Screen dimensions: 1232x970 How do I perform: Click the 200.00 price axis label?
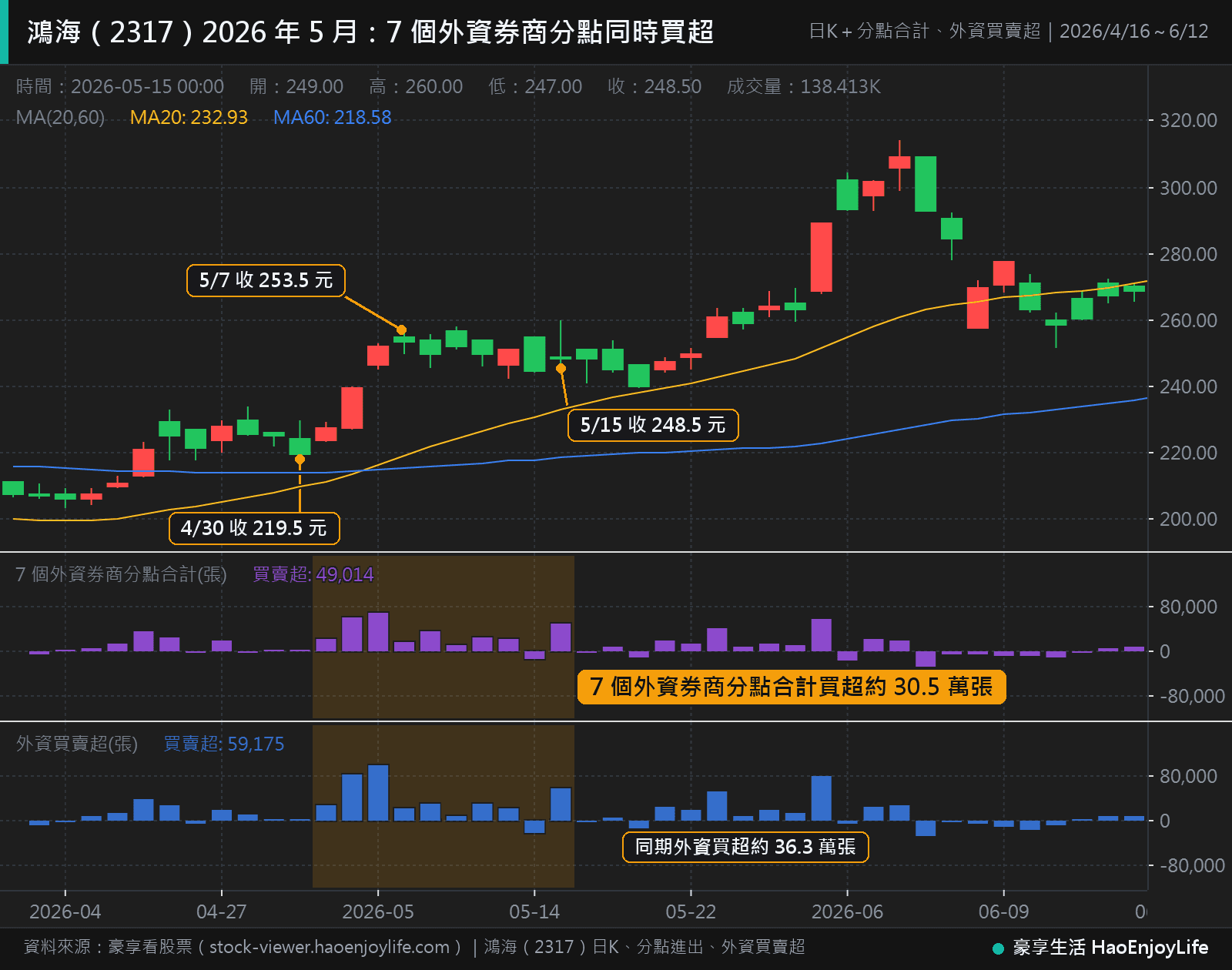pos(1188,520)
